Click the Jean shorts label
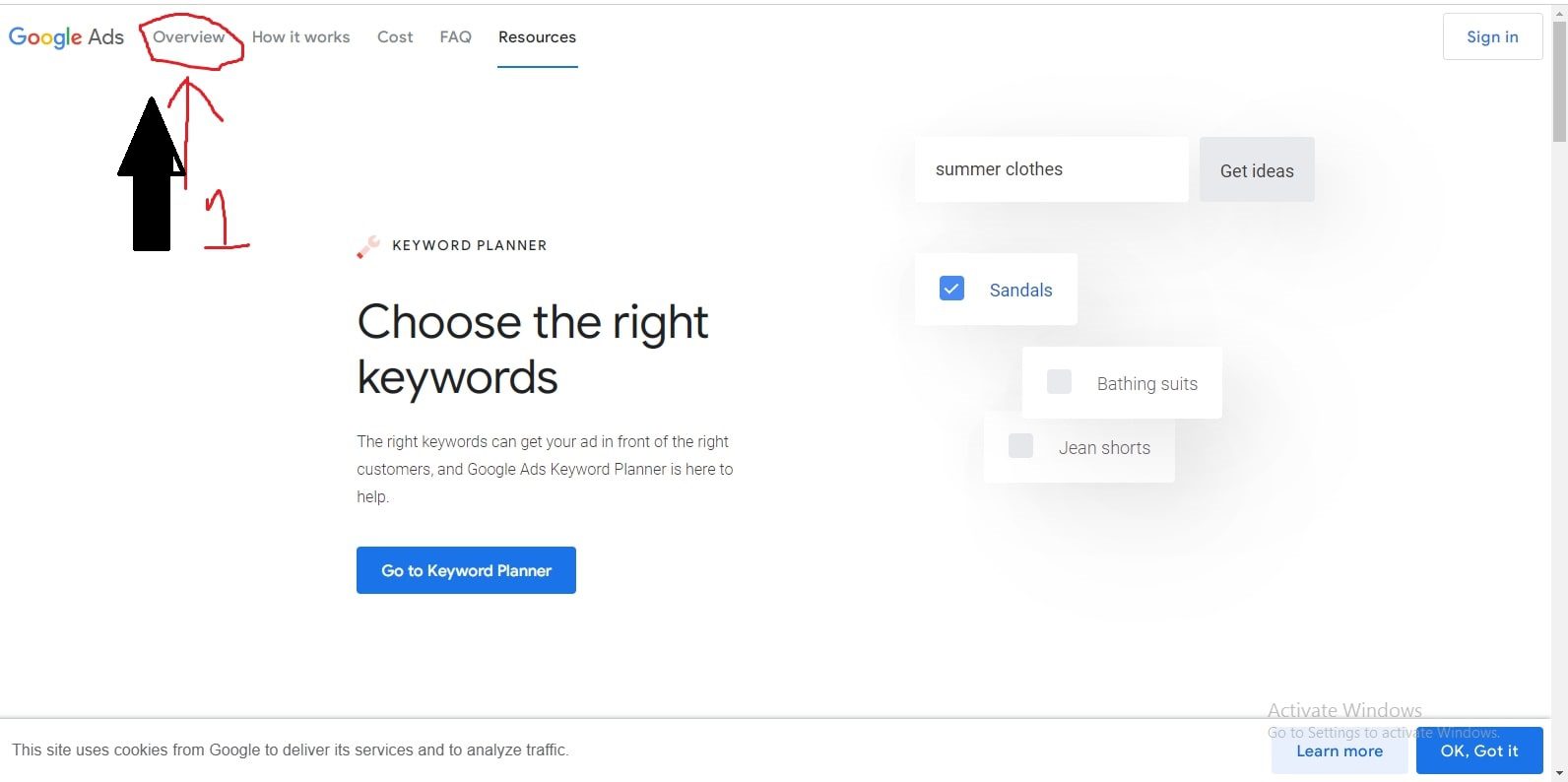The image size is (1568, 782). pyautogui.click(x=1104, y=448)
